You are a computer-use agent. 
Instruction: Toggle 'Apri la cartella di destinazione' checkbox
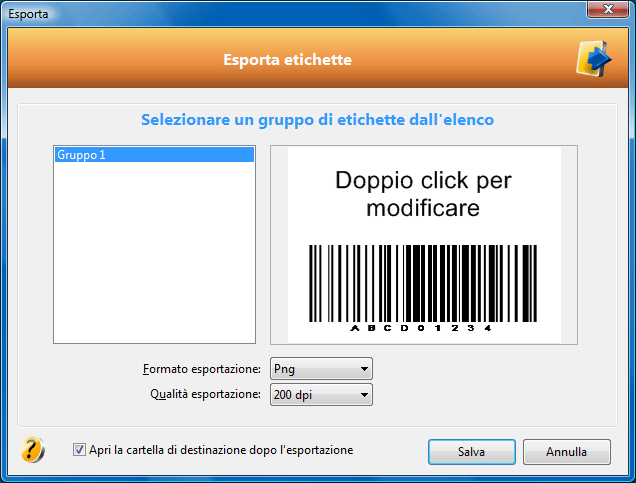click(x=79, y=449)
